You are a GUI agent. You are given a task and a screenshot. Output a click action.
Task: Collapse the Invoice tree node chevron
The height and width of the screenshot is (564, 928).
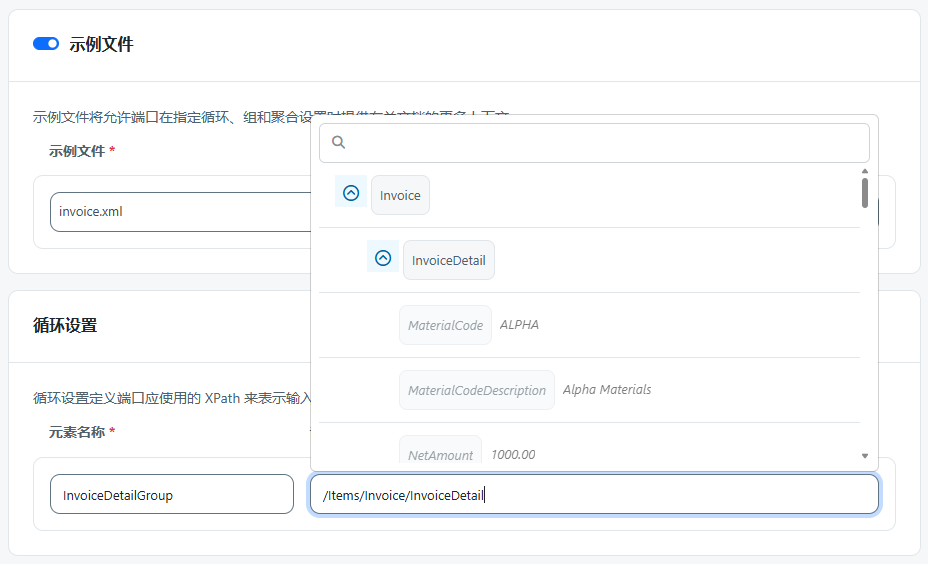(x=351, y=194)
